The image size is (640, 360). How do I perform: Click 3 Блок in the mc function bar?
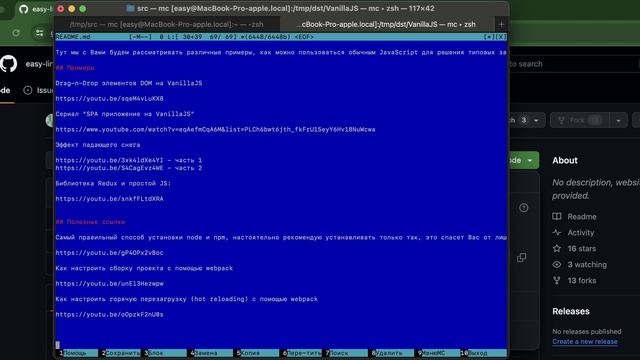pyautogui.click(x=164, y=353)
